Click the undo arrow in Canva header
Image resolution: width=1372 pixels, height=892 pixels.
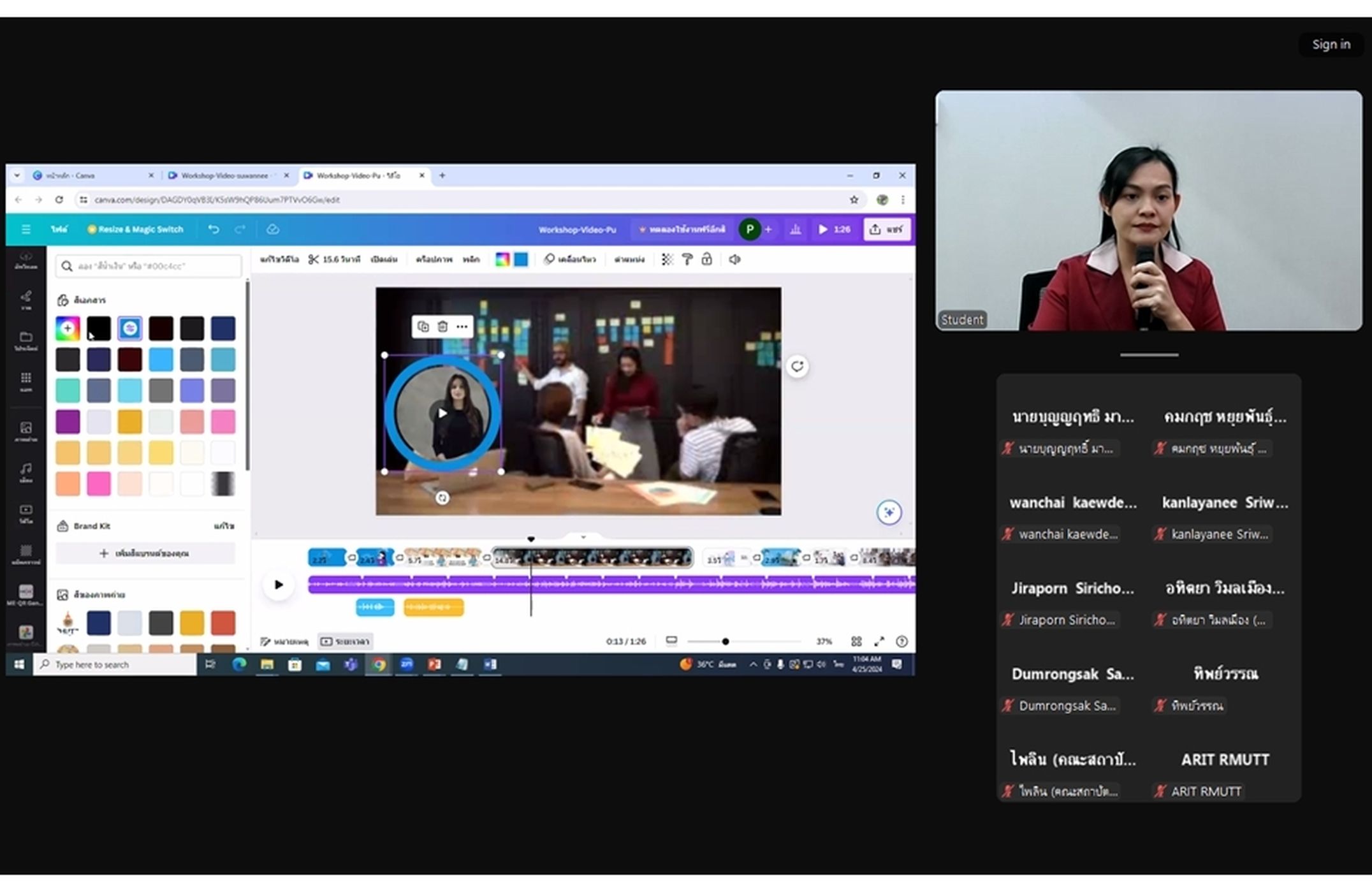(x=214, y=230)
